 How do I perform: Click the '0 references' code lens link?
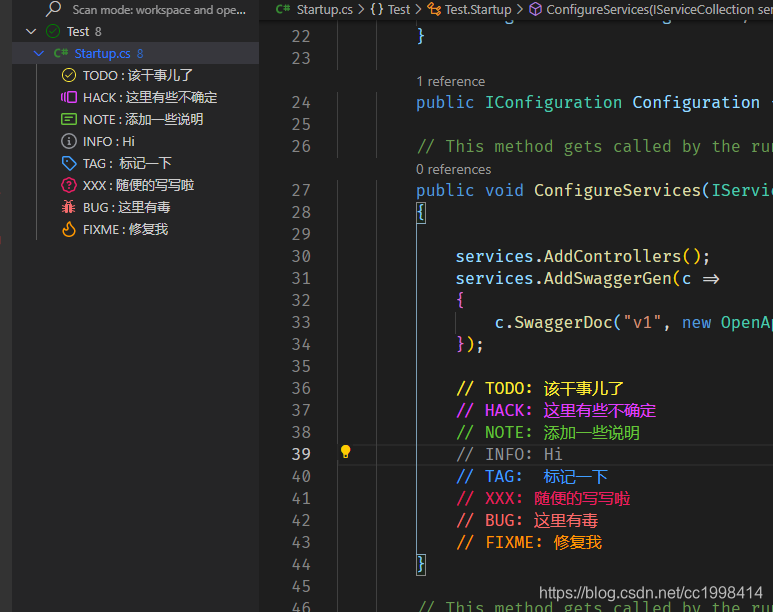454,169
